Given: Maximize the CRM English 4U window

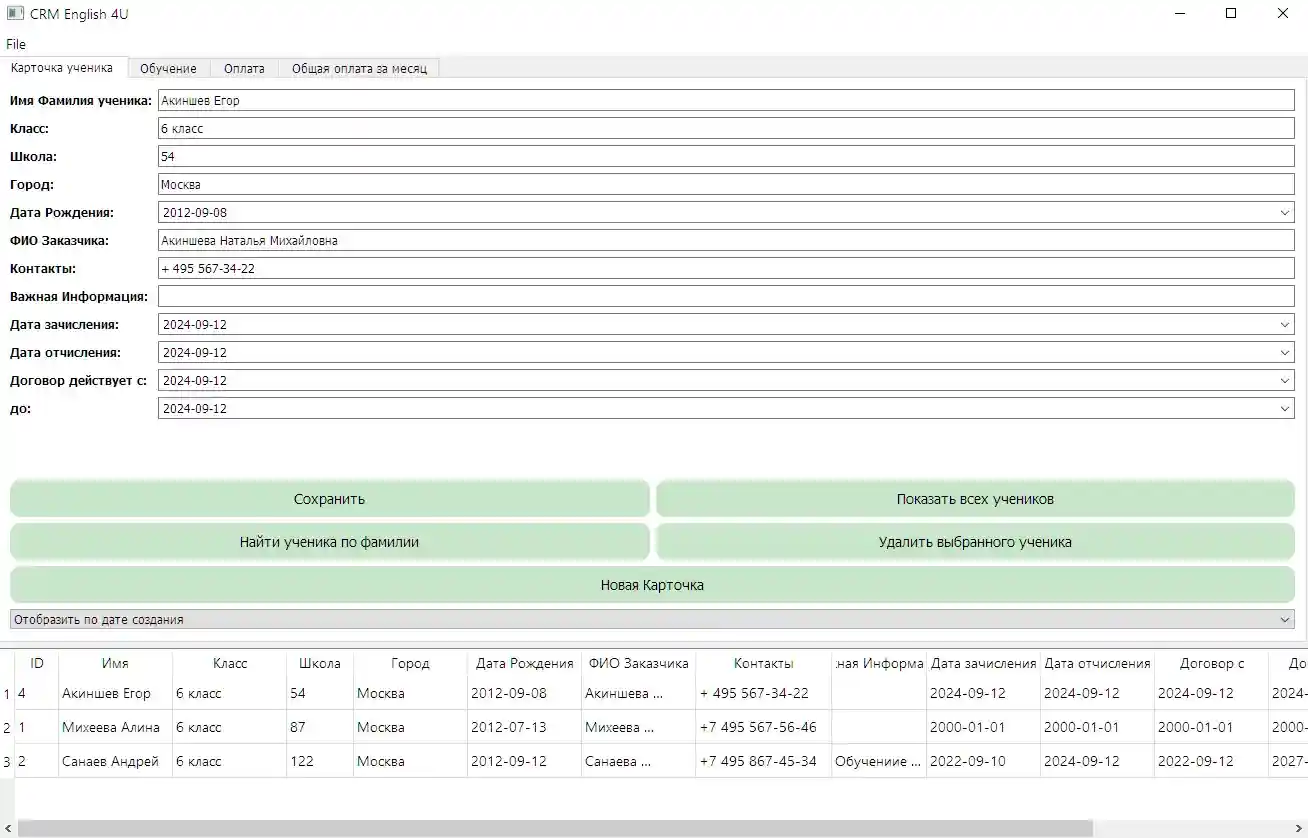Looking at the screenshot, I should 1231,14.
